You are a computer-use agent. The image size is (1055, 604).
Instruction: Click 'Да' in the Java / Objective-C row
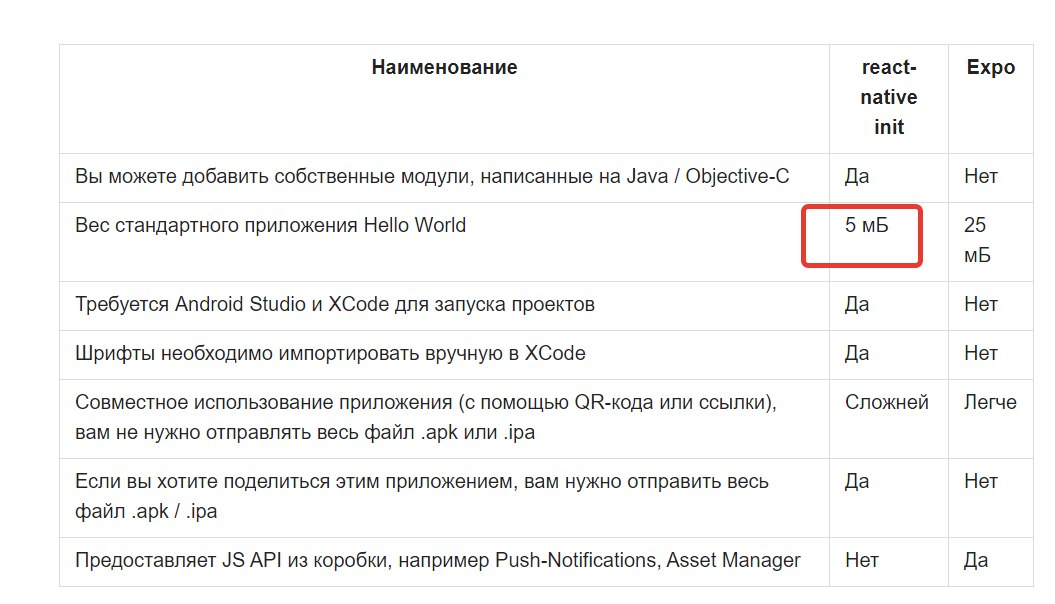tap(857, 176)
